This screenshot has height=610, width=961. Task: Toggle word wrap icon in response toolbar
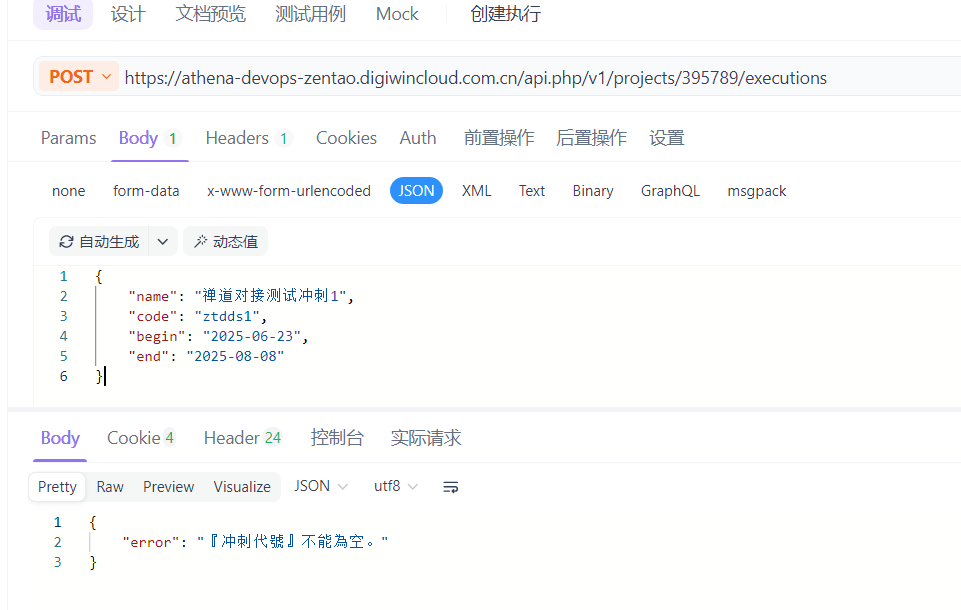pyautogui.click(x=450, y=487)
